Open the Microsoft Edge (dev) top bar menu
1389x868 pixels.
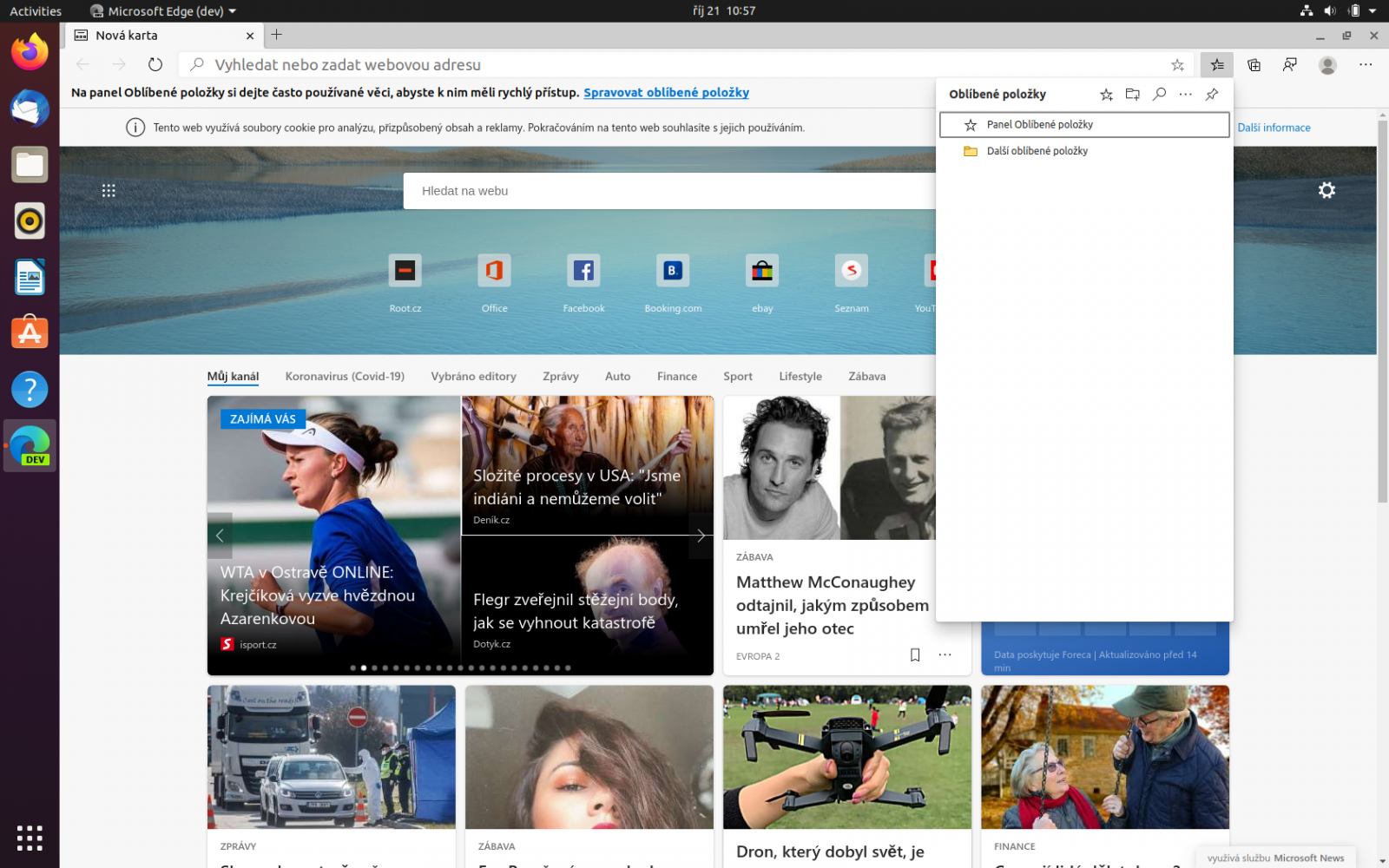(161, 11)
